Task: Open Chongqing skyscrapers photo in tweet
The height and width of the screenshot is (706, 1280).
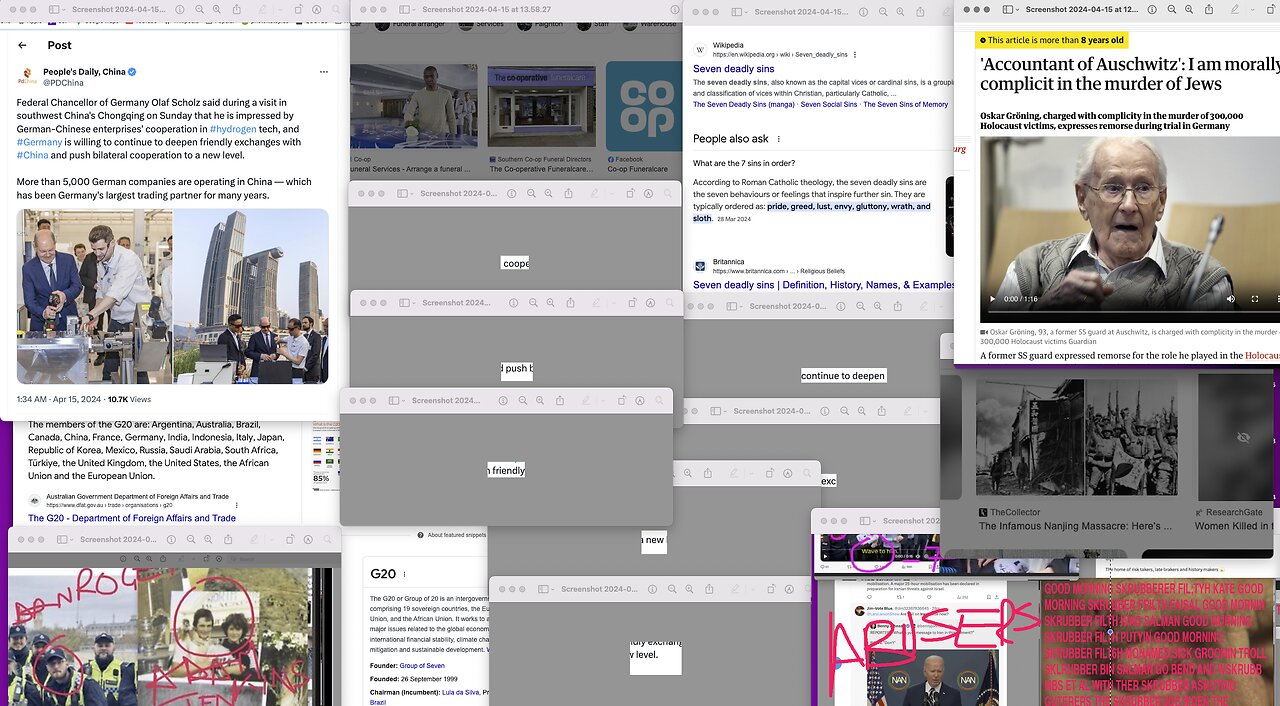Action: tap(251, 296)
